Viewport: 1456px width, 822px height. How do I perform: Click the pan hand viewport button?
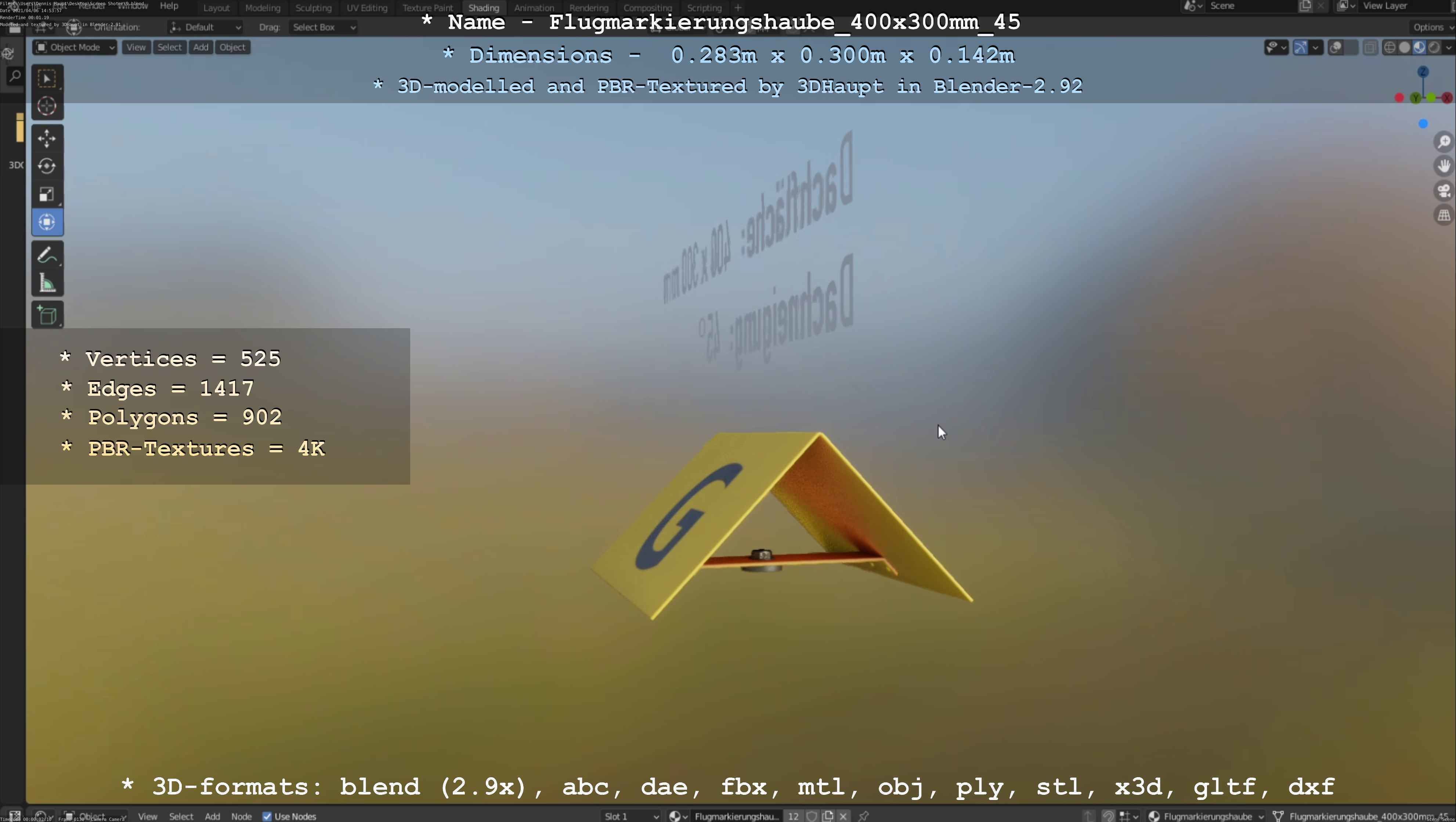tap(1444, 166)
